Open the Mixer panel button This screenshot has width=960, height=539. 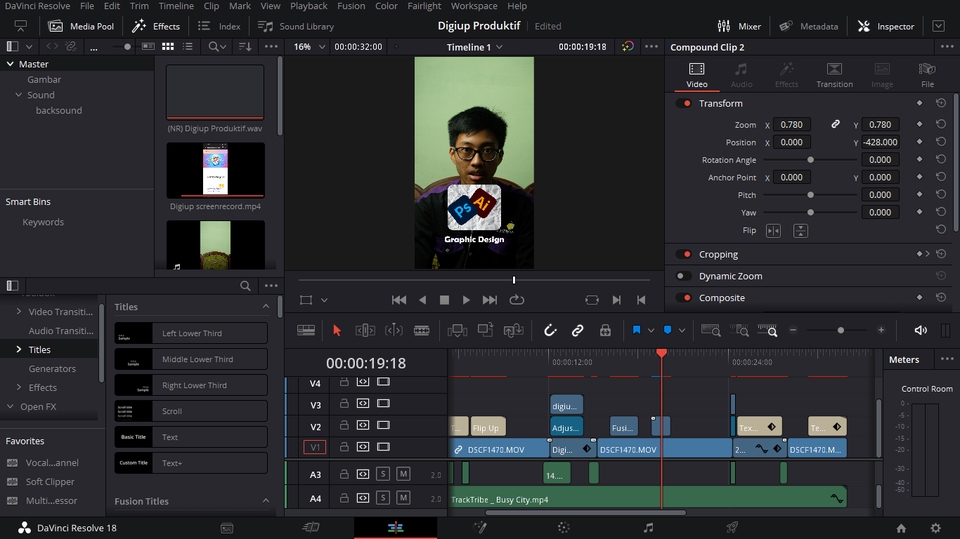(x=739, y=26)
